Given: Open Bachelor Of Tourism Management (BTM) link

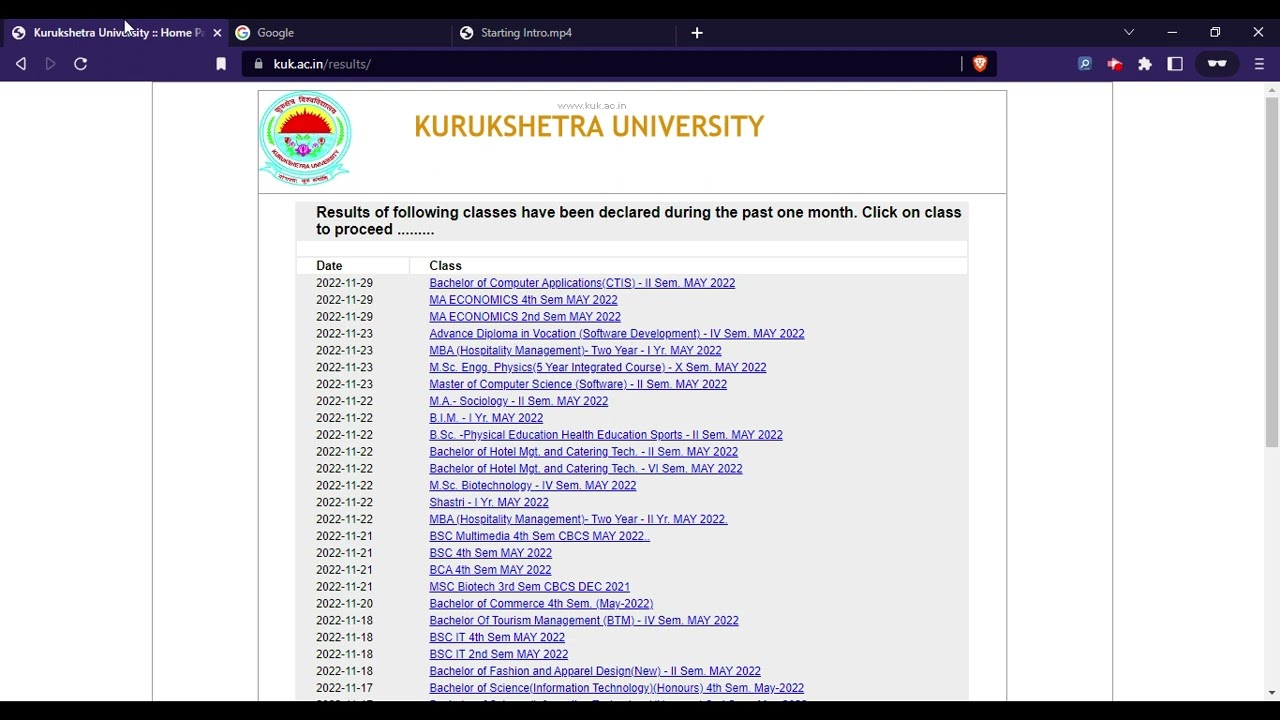Looking at the screenshot, I should [x=584, y=621].
